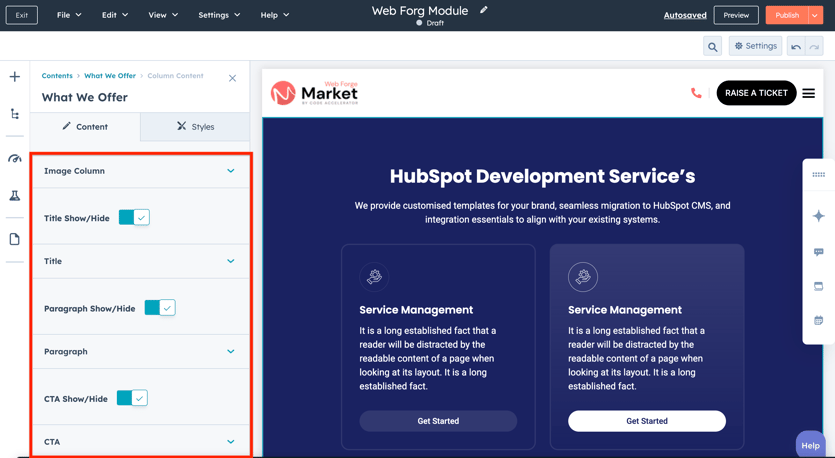835x458 pixels.
Task: Switch to the Styles tab
Action: [x=195, y=127]
